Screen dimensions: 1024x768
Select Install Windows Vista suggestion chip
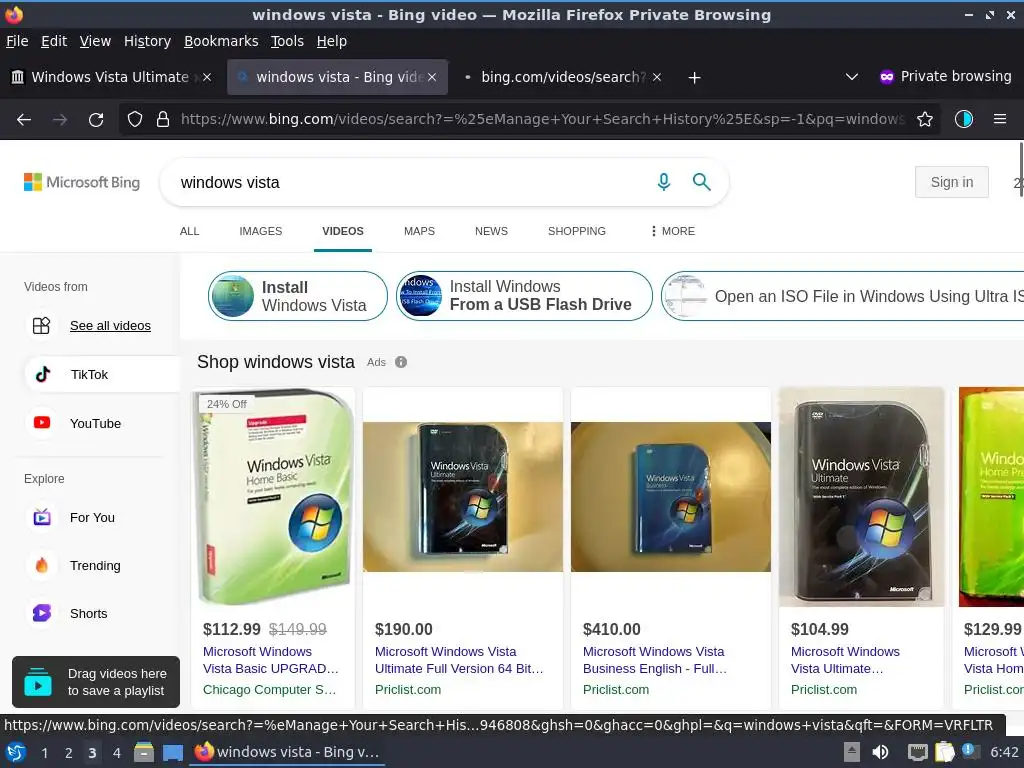pyautogui.click(x=298, y=296)
